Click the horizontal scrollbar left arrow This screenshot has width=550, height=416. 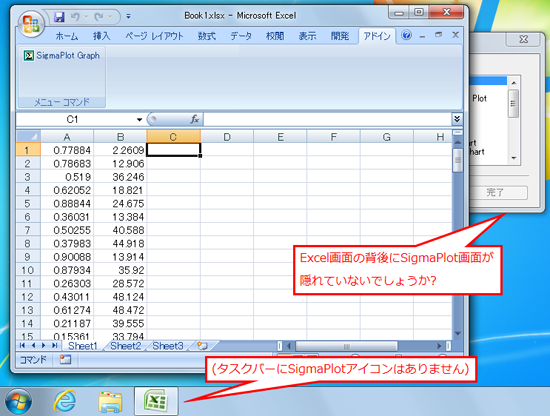(289, 346)
